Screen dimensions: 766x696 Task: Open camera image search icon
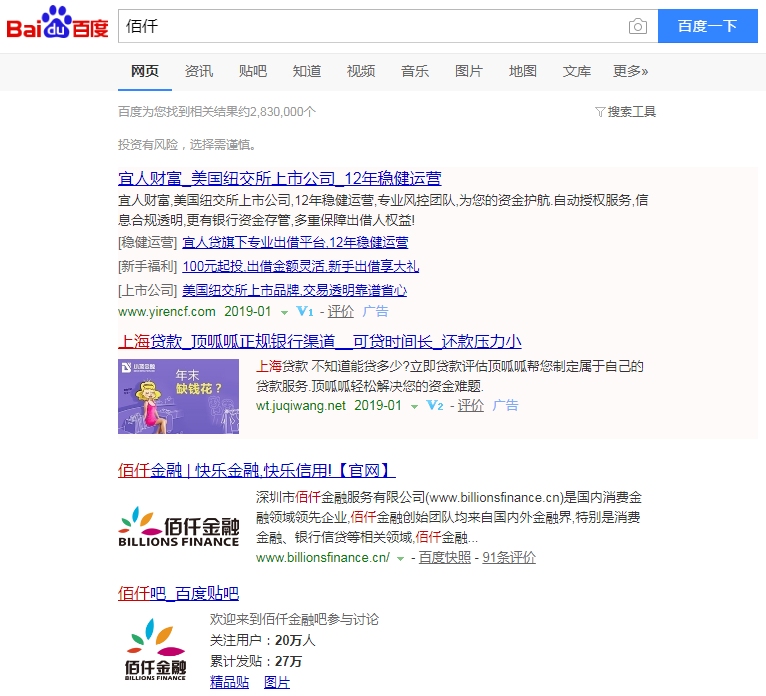click(x=638, y=26)
